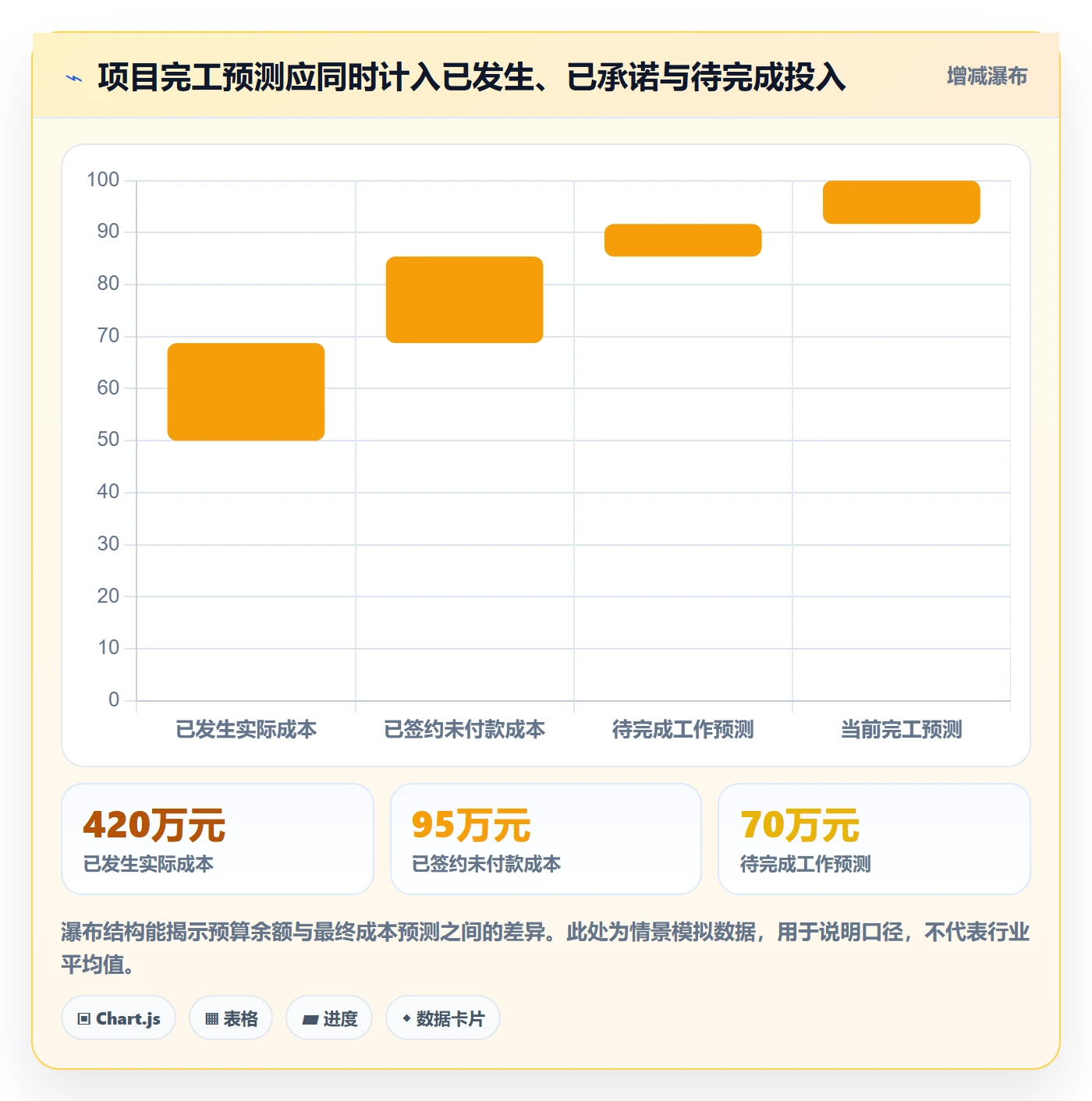Viewport: 1092px width, 1101px height.
Task: Click the 待完成工作预测 card caption
Action: [805, 864]
